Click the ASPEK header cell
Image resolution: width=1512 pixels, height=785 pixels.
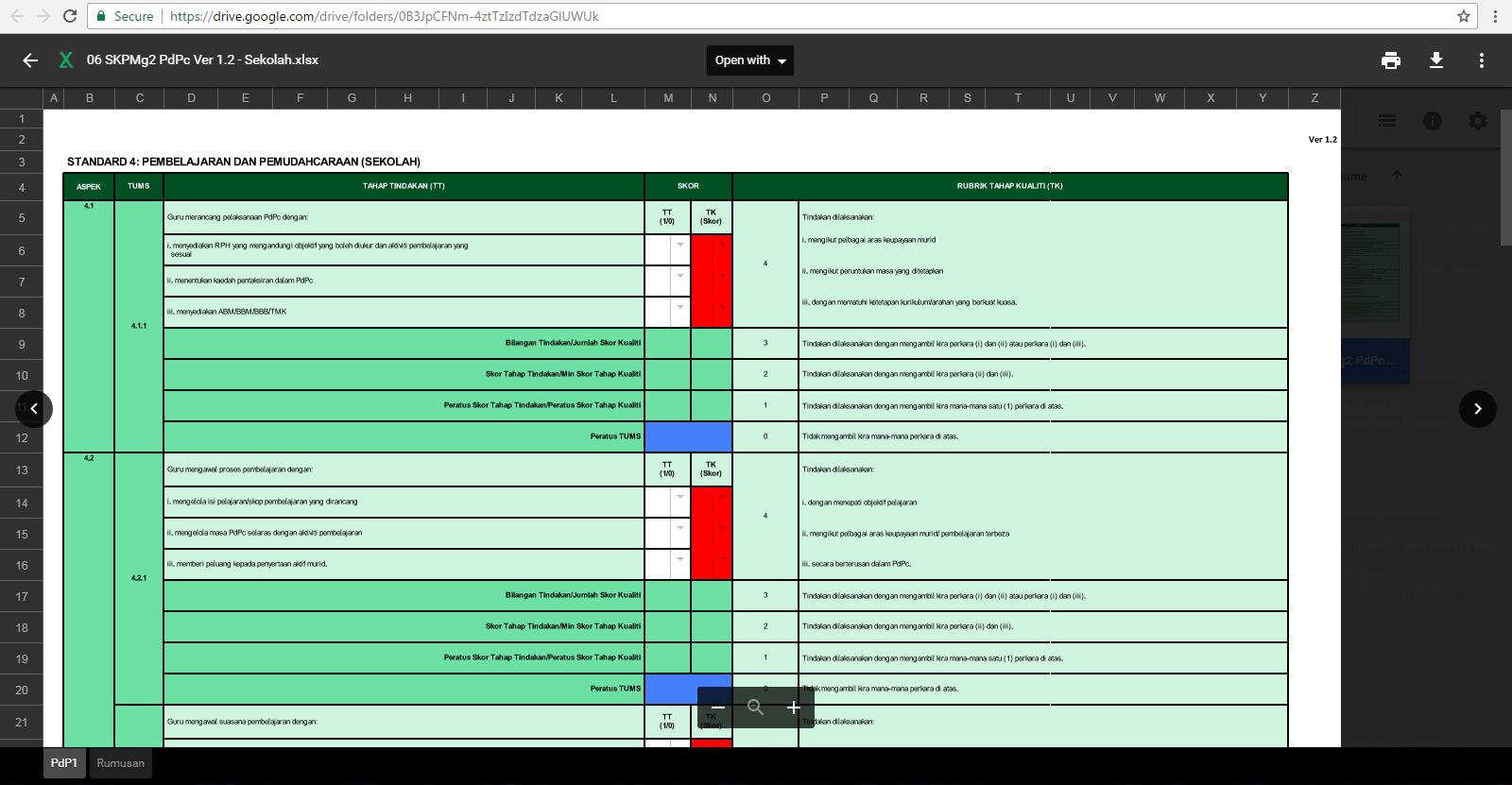(x=89, y=186)
